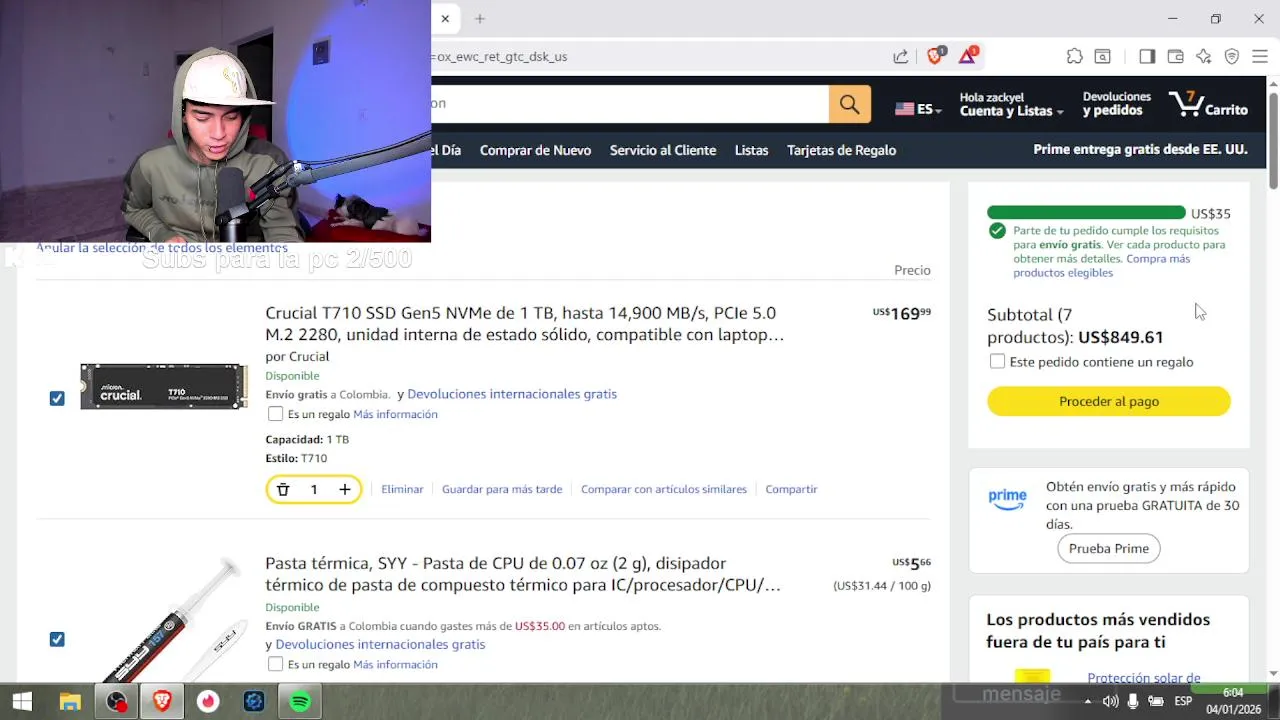Toggle the browser sidebar panel icon
Viewport: 1280px width, 720px height.
tap(1147, 56)
